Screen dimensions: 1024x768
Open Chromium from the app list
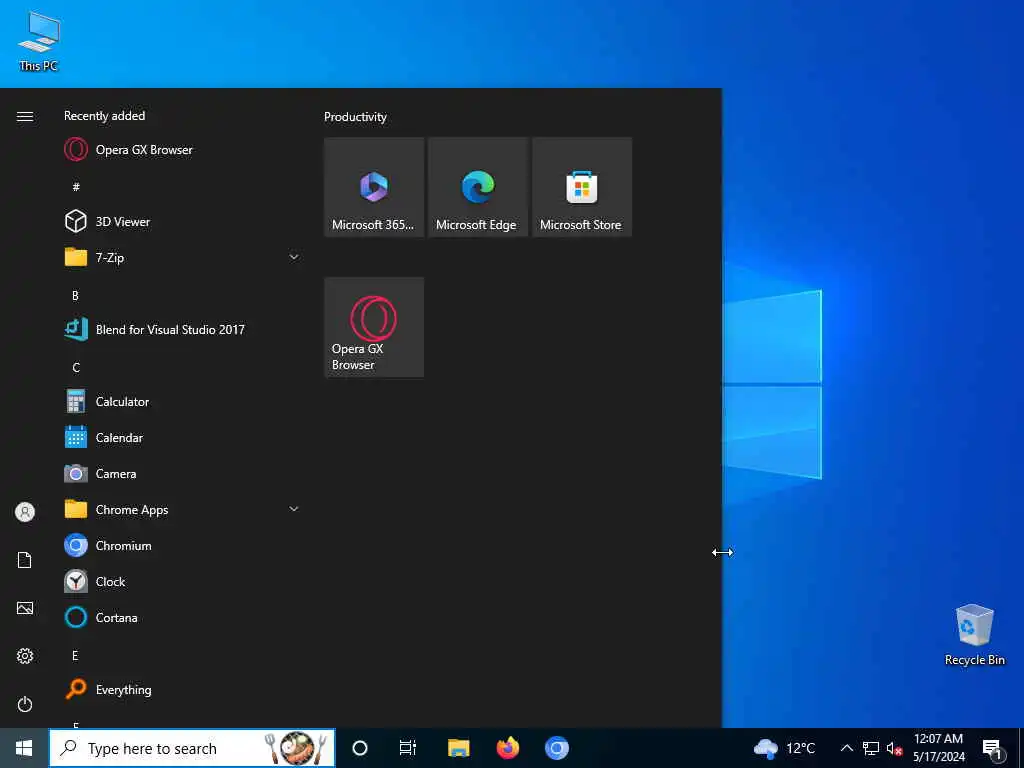click(182, 545)
